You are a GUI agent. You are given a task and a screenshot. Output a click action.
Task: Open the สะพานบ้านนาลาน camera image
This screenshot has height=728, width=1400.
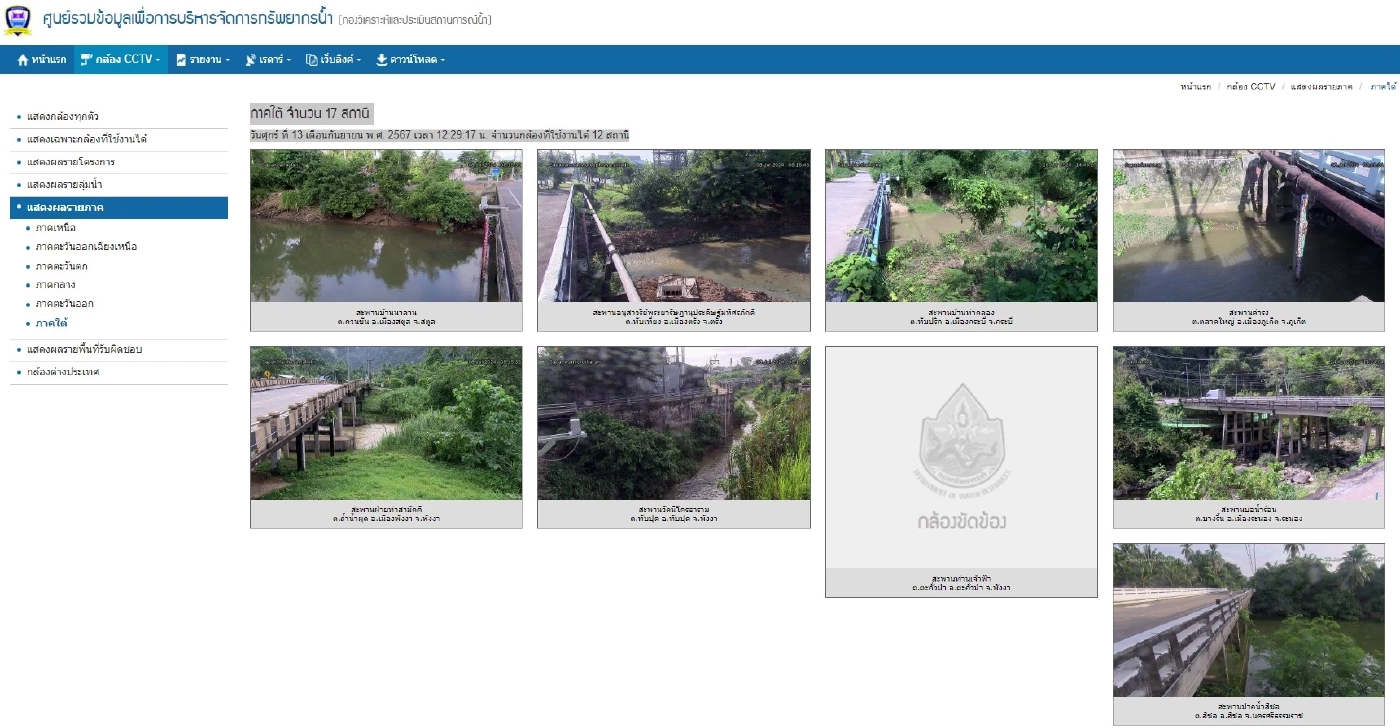coord(386,226)
